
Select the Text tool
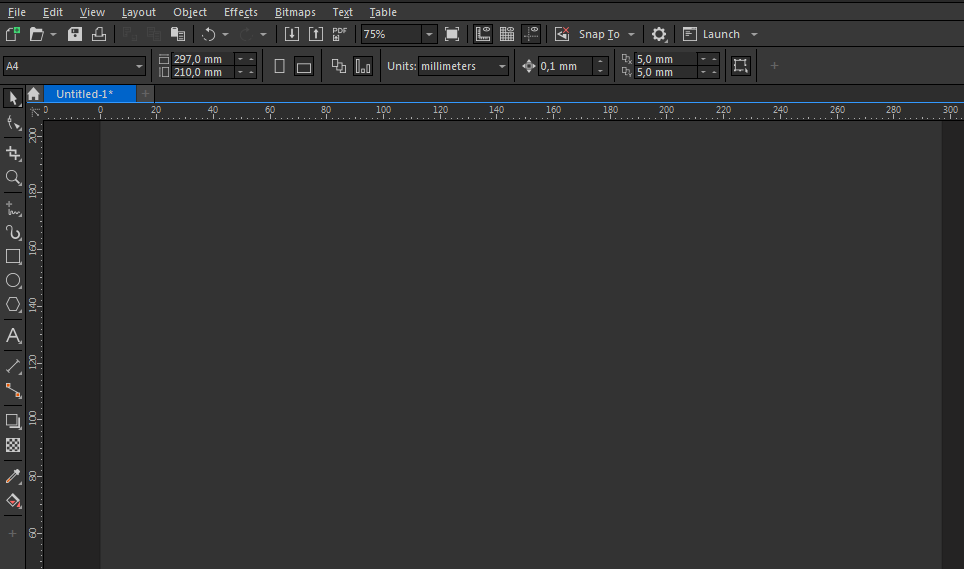[13, 336]
